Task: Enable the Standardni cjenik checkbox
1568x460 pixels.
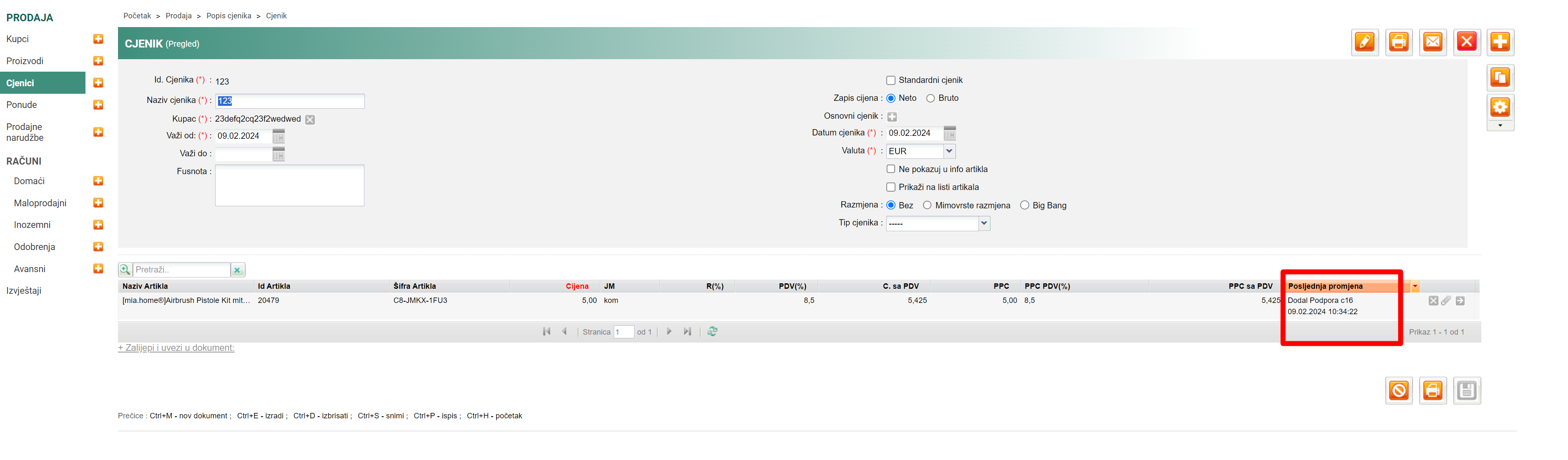Action: coord(891,80)
